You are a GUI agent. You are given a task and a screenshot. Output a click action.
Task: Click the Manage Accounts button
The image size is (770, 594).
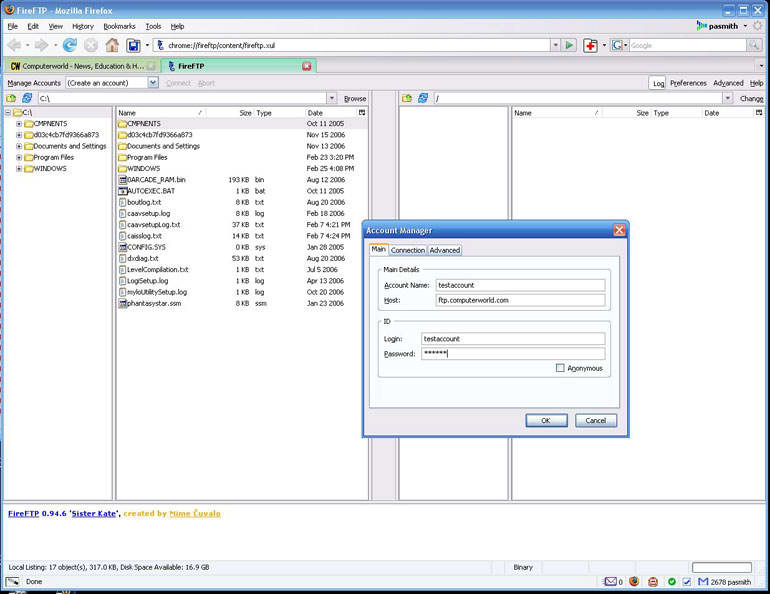[x=34, y=83]
